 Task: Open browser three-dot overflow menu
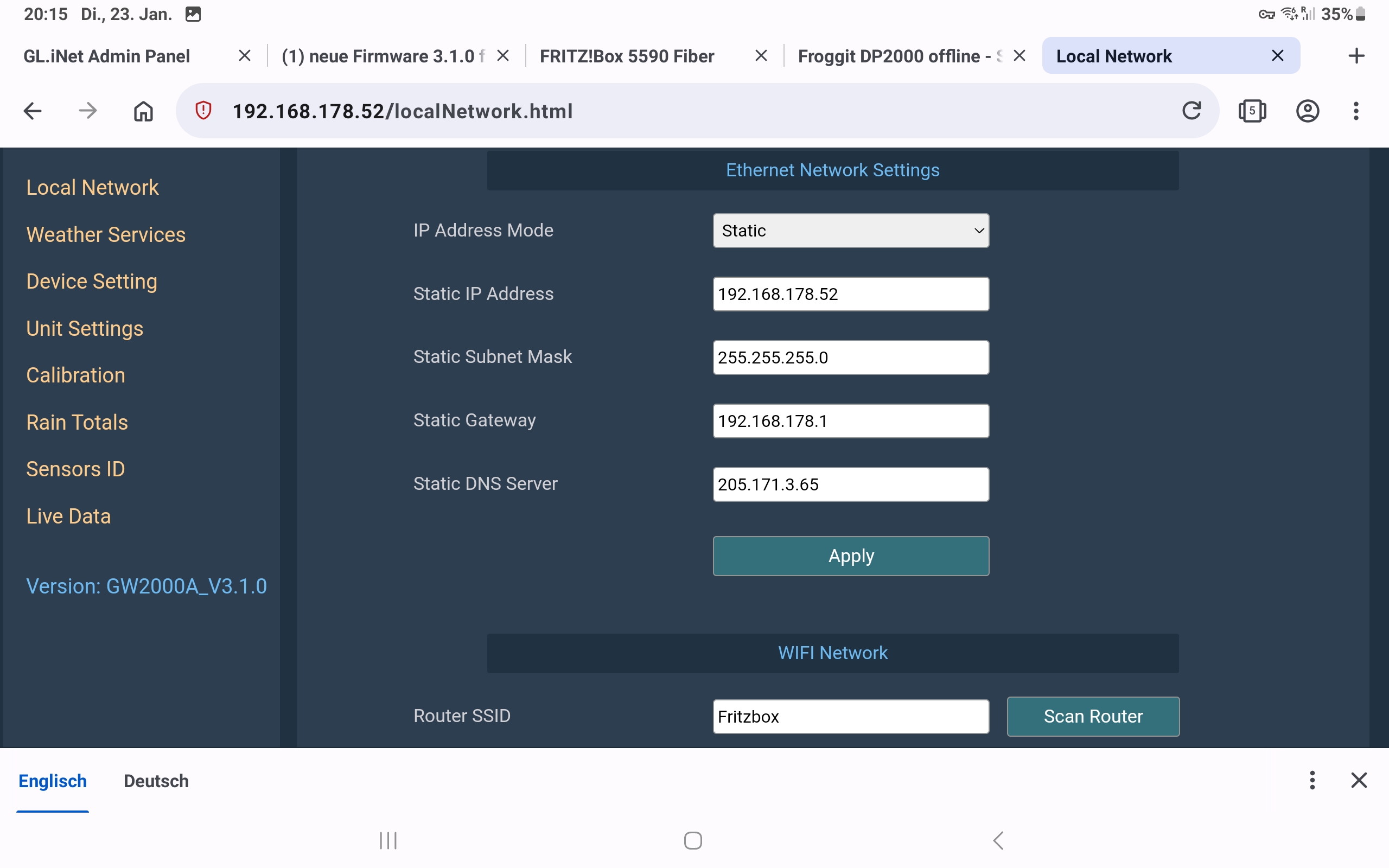point(1356,111)
